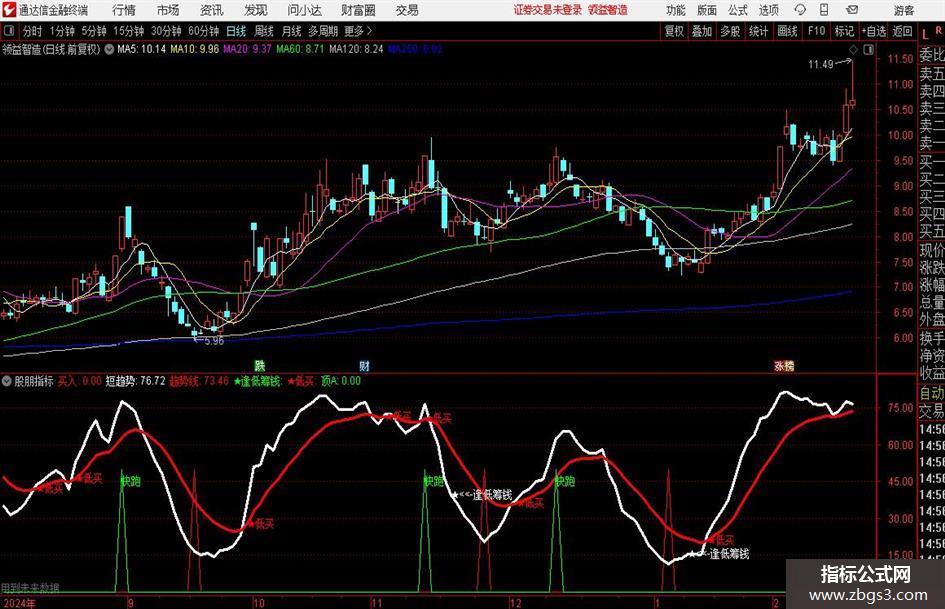Open the mobile phone icon
This screenshot has width=945, height=609.
point(824,10)
